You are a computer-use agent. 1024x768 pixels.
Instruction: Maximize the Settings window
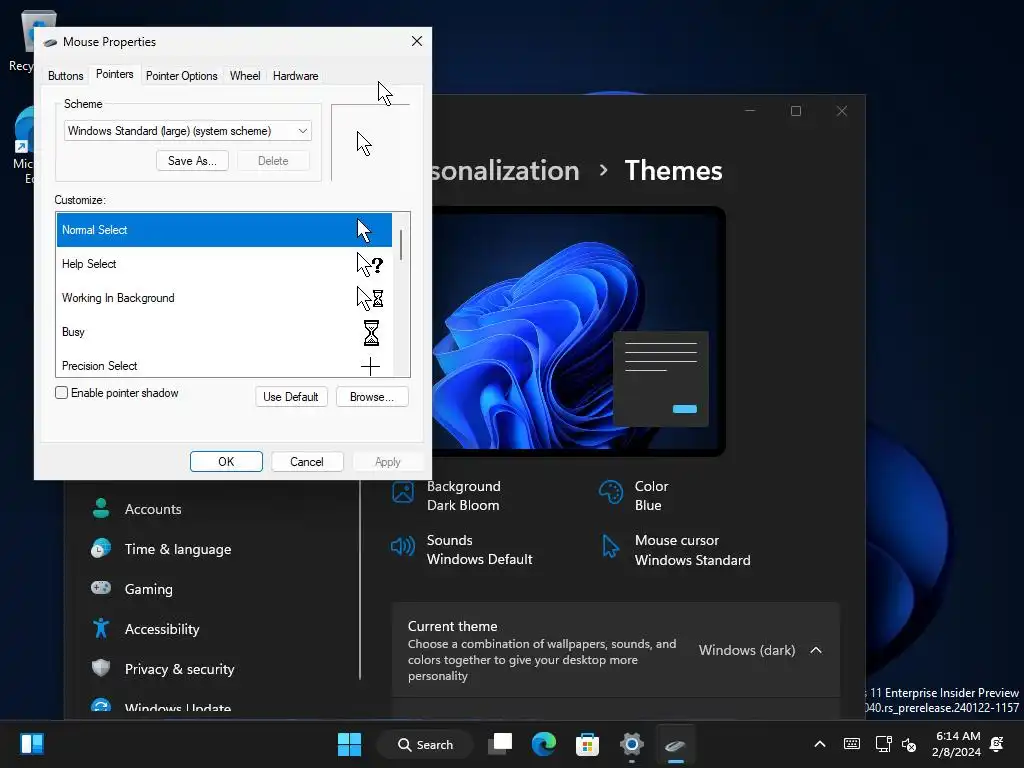795,111
